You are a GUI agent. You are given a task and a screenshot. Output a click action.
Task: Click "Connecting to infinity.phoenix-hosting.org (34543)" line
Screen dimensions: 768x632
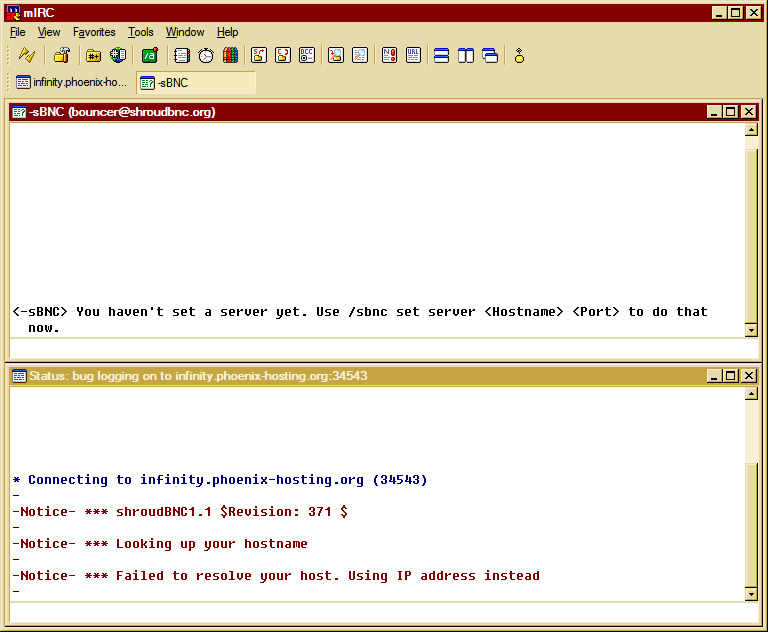(x=220, y=480)
